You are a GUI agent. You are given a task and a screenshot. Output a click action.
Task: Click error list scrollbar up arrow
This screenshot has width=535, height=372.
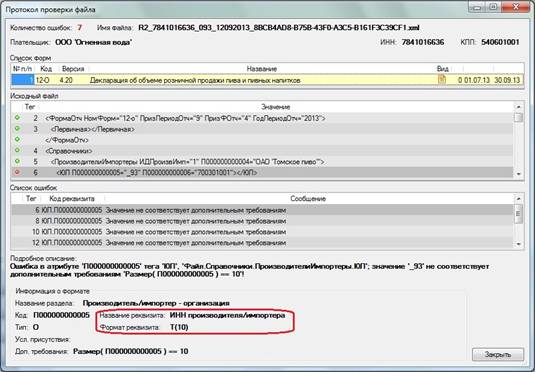[x=518, y=198]
